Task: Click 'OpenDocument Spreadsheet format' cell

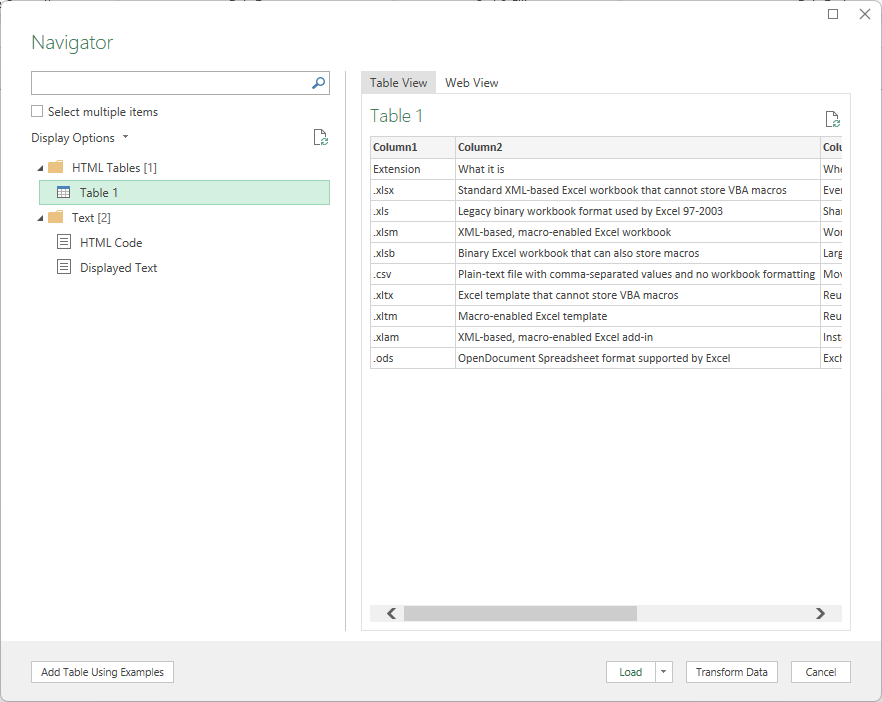Action: coord(638,358)
